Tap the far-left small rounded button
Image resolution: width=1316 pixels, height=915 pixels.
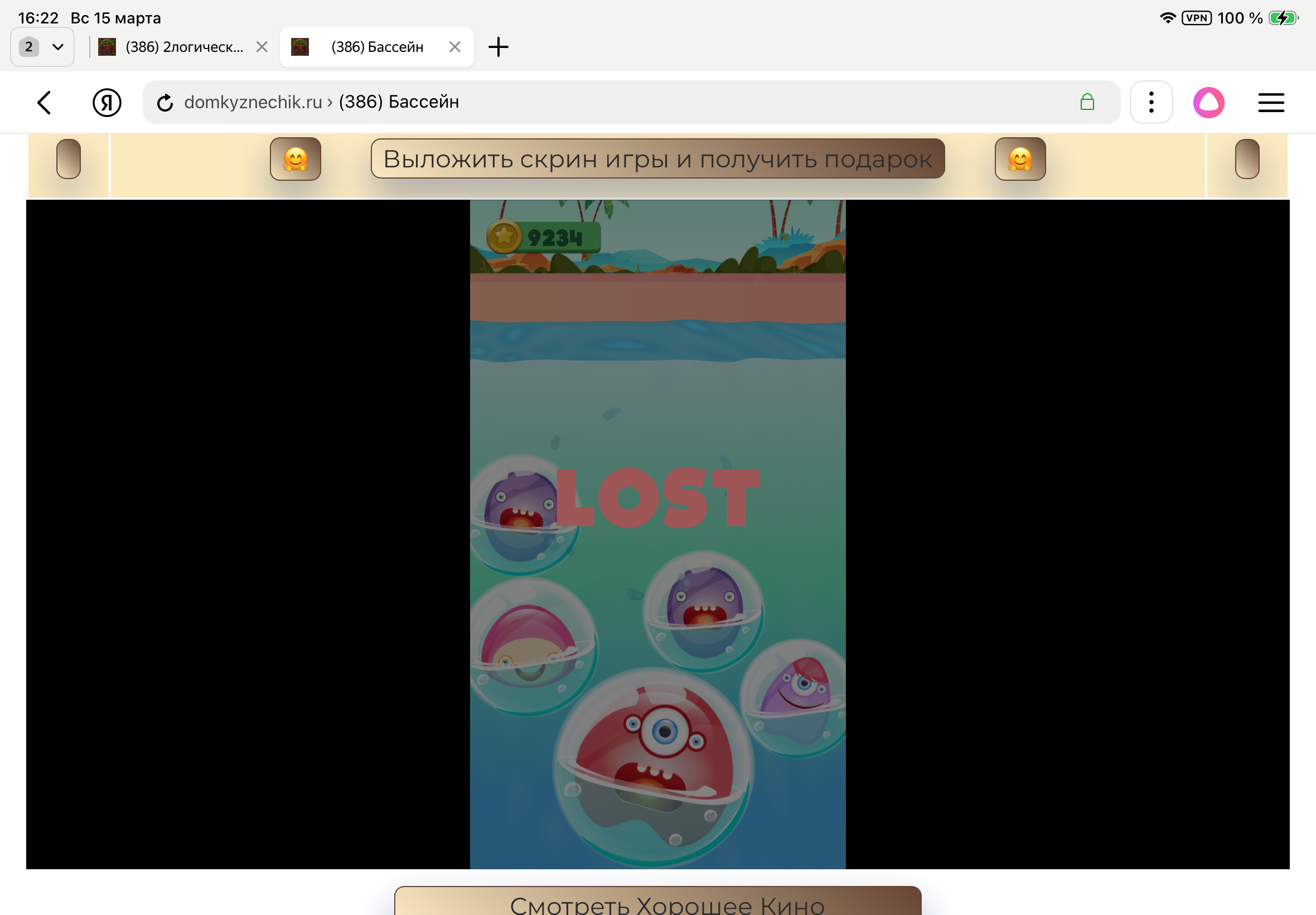pyautogui.click(x=68, y=159)
